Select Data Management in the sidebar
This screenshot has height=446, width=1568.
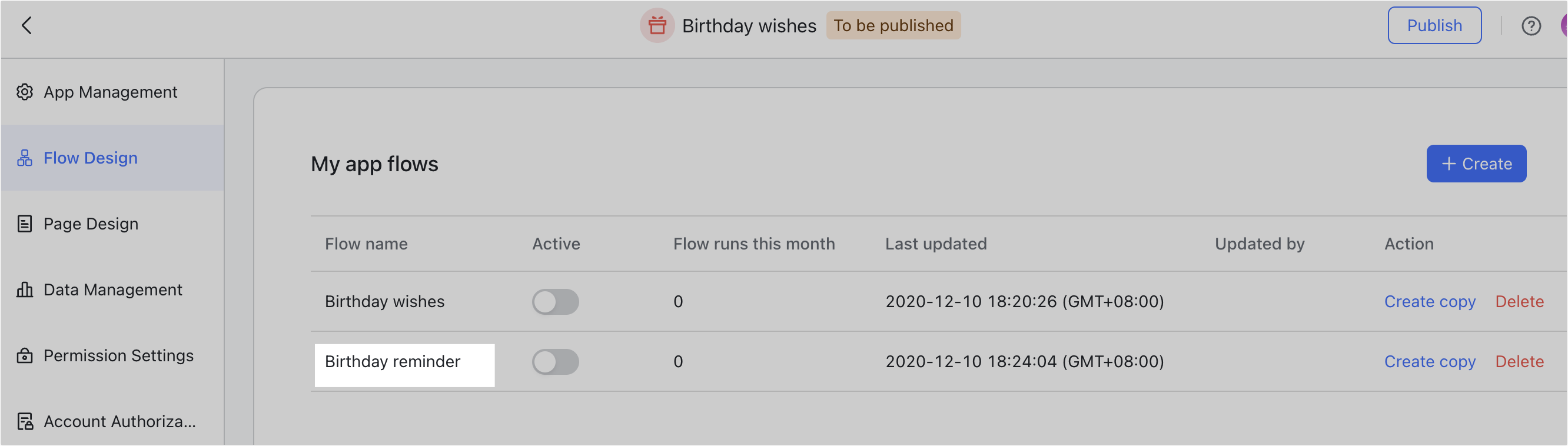(112, 289)
